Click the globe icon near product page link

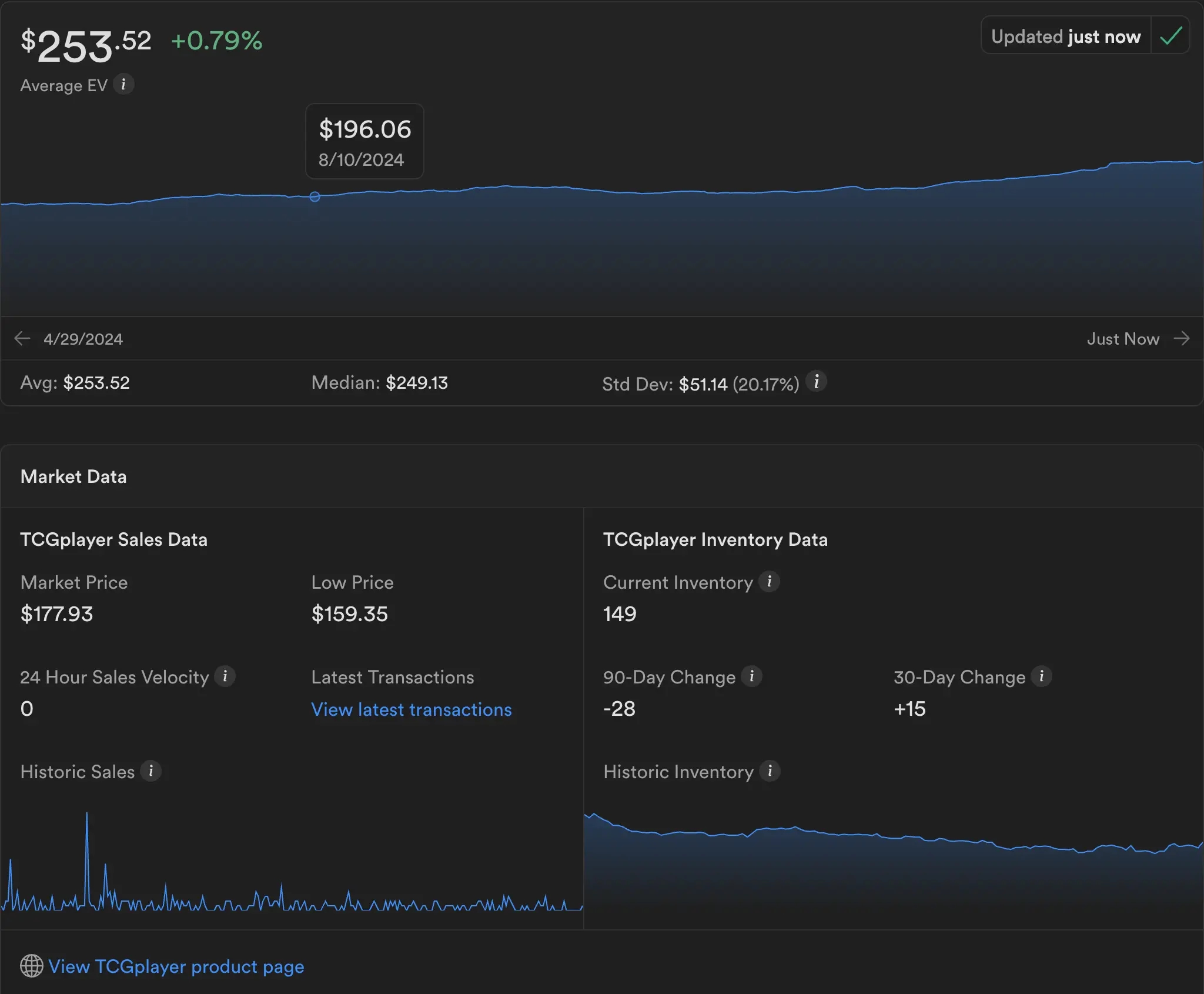pyautogui.click(x=32, y=966)
